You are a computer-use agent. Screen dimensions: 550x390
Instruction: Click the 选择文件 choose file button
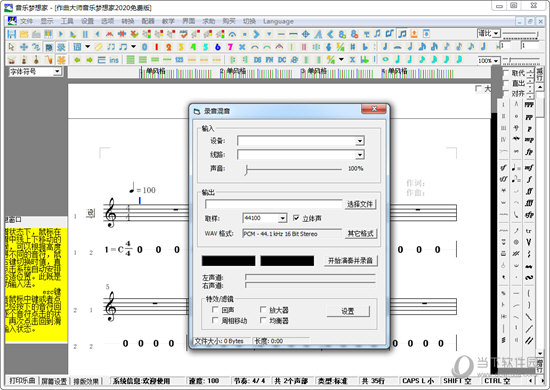coord(360,204)
